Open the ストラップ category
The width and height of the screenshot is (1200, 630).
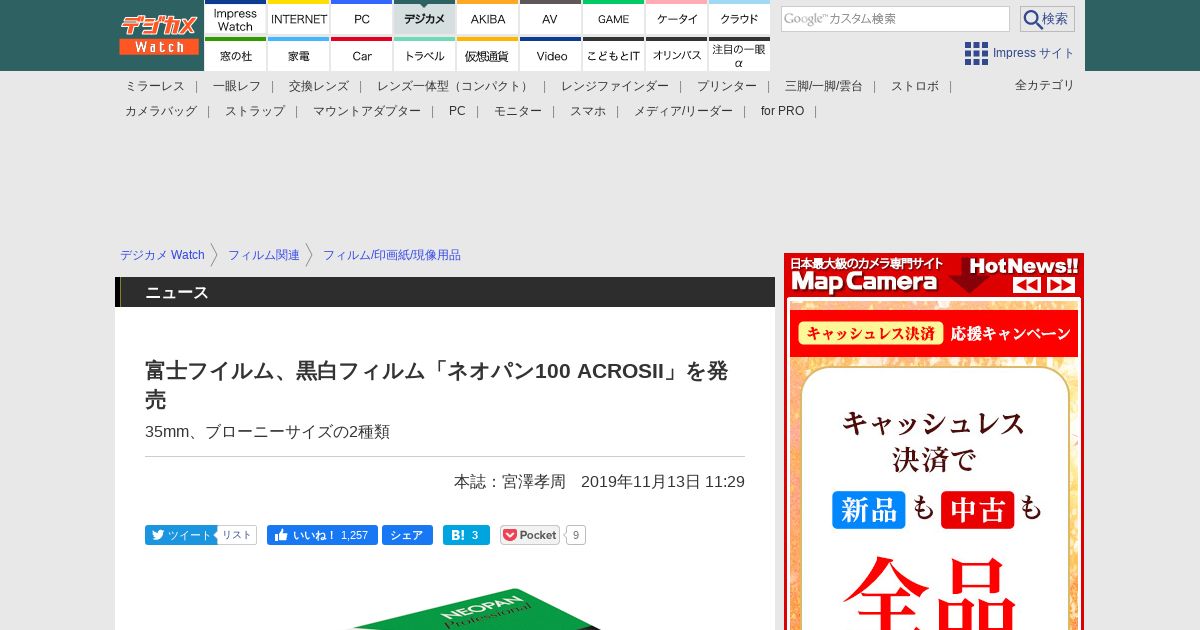pos(255,111)
